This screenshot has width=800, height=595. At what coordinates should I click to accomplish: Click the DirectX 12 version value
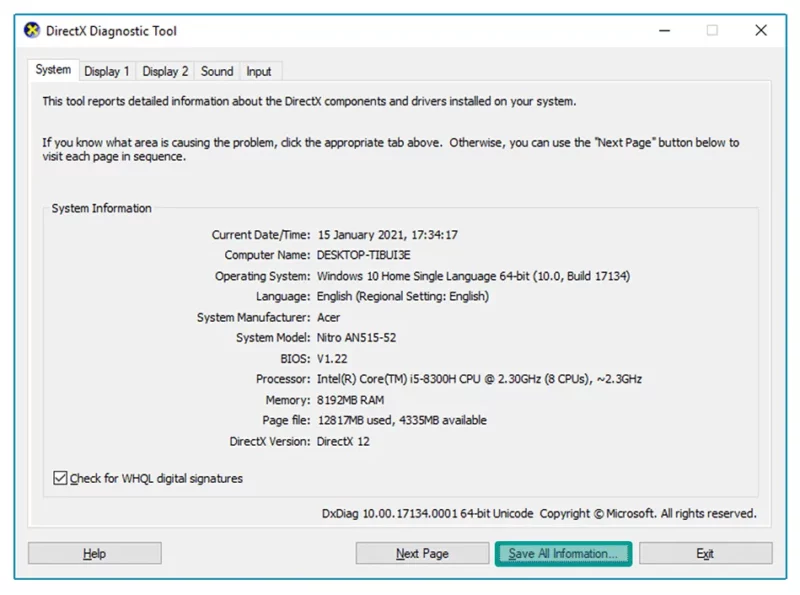point(343,441)
